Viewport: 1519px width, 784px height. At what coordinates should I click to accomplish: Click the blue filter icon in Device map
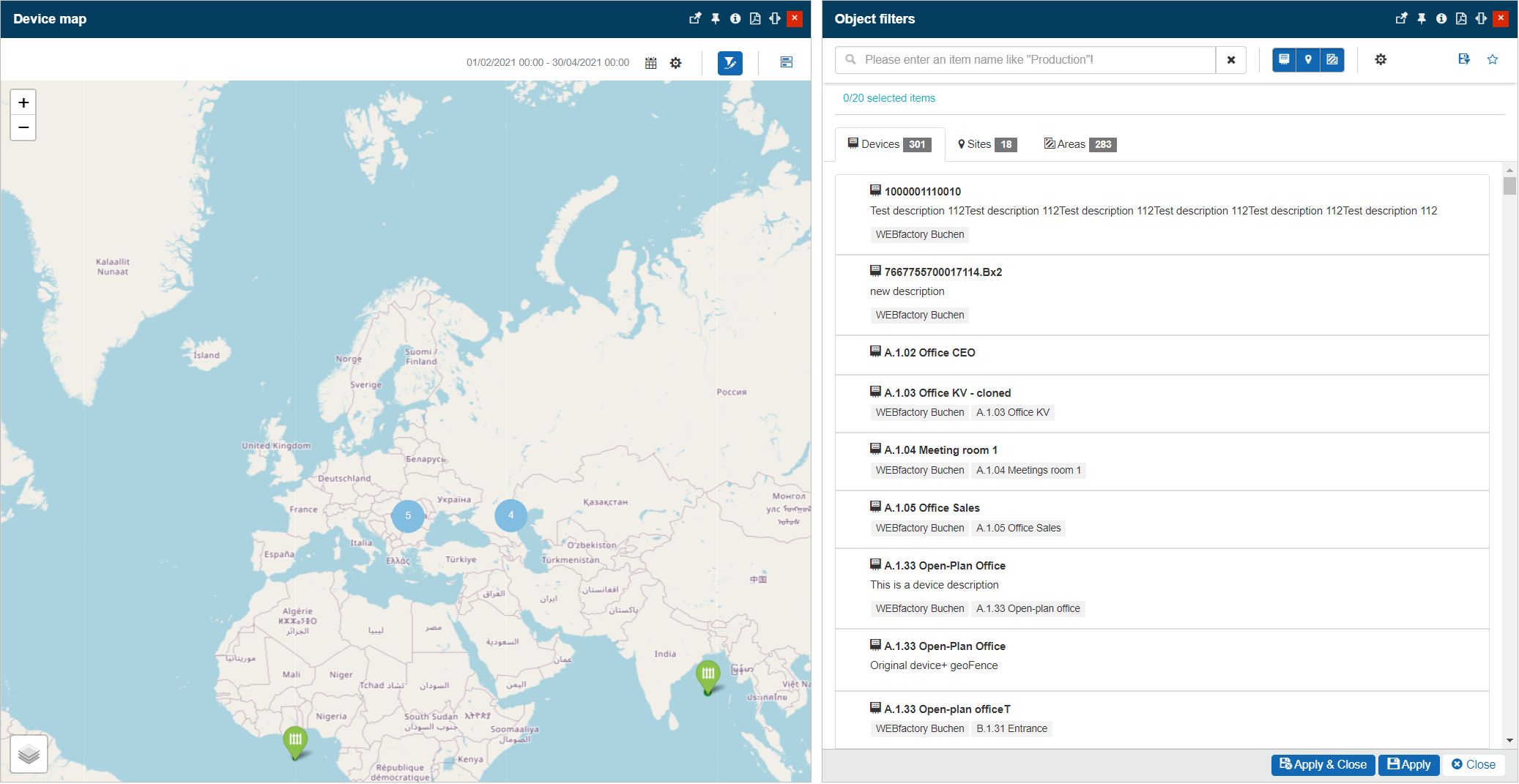pos(729,63)
